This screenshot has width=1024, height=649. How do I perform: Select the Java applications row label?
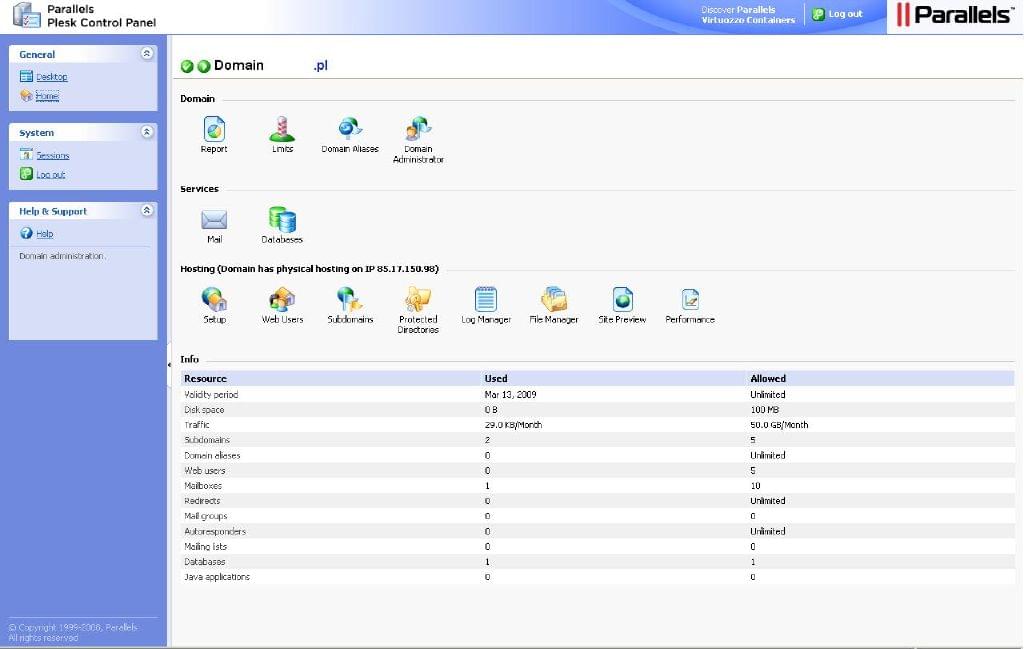point(217,577)
